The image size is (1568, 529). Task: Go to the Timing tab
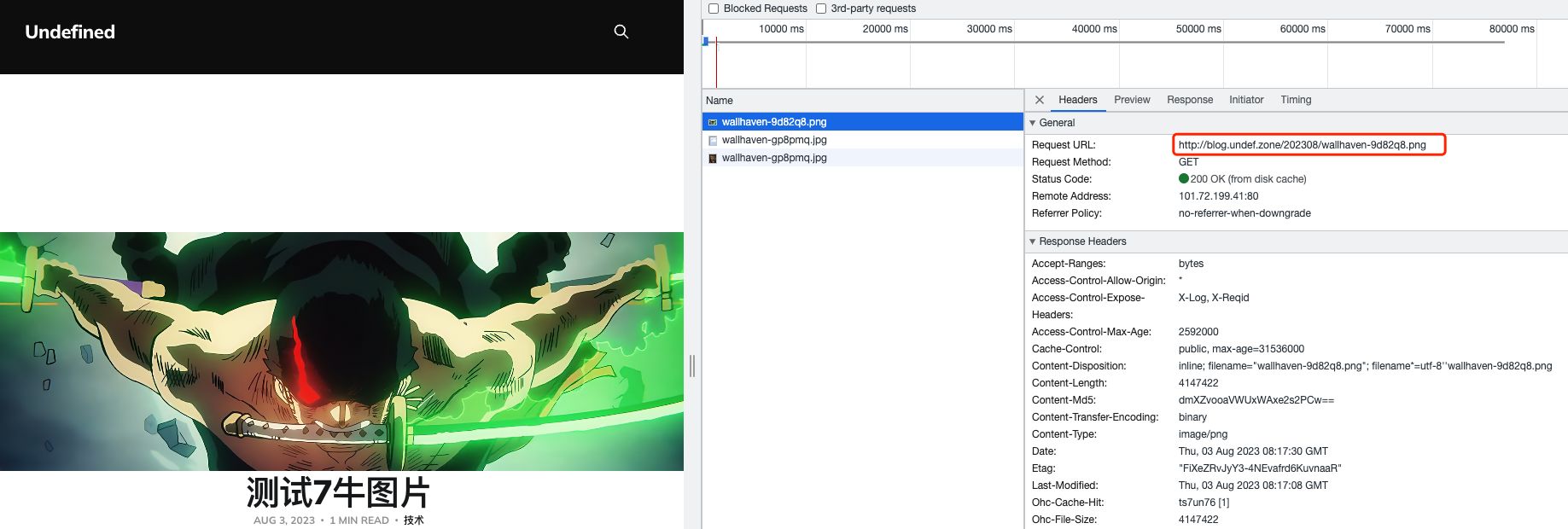[1296, 100]
